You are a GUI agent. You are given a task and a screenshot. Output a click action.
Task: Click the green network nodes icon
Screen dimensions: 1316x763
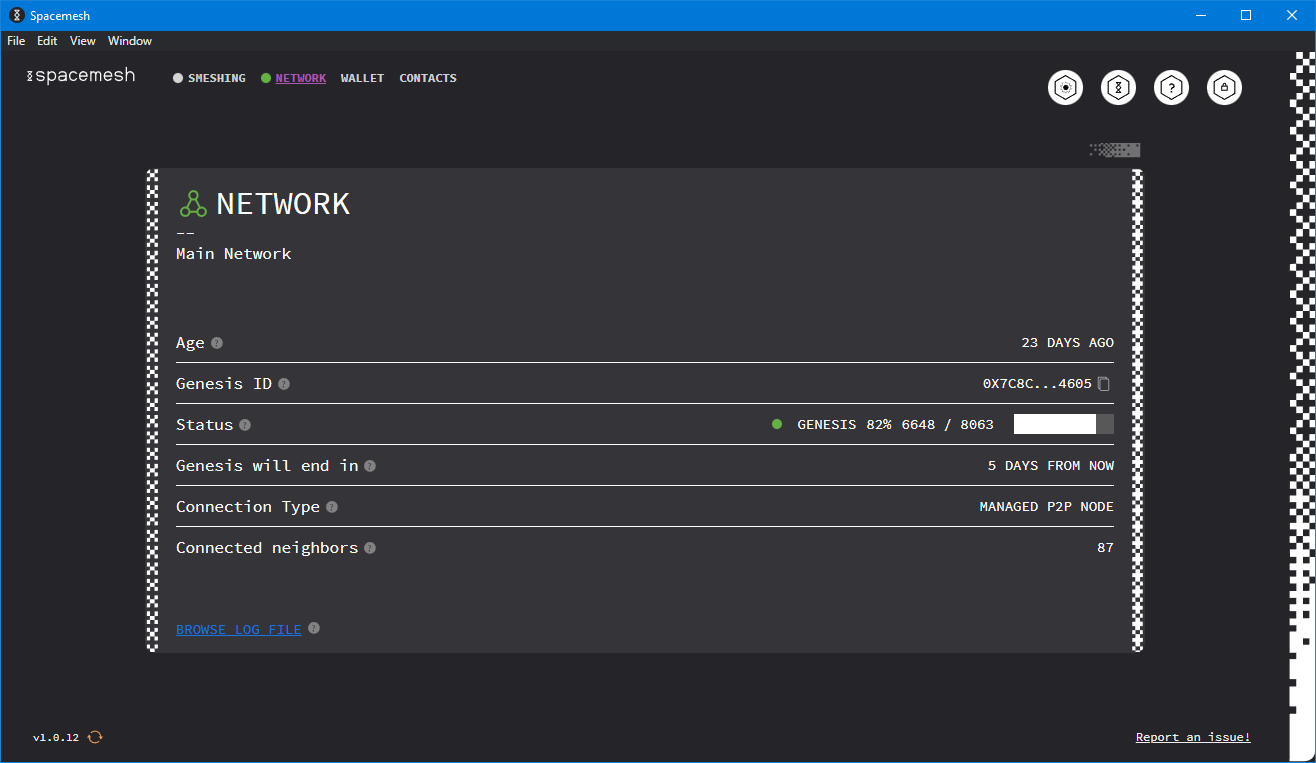coord(193,204)
